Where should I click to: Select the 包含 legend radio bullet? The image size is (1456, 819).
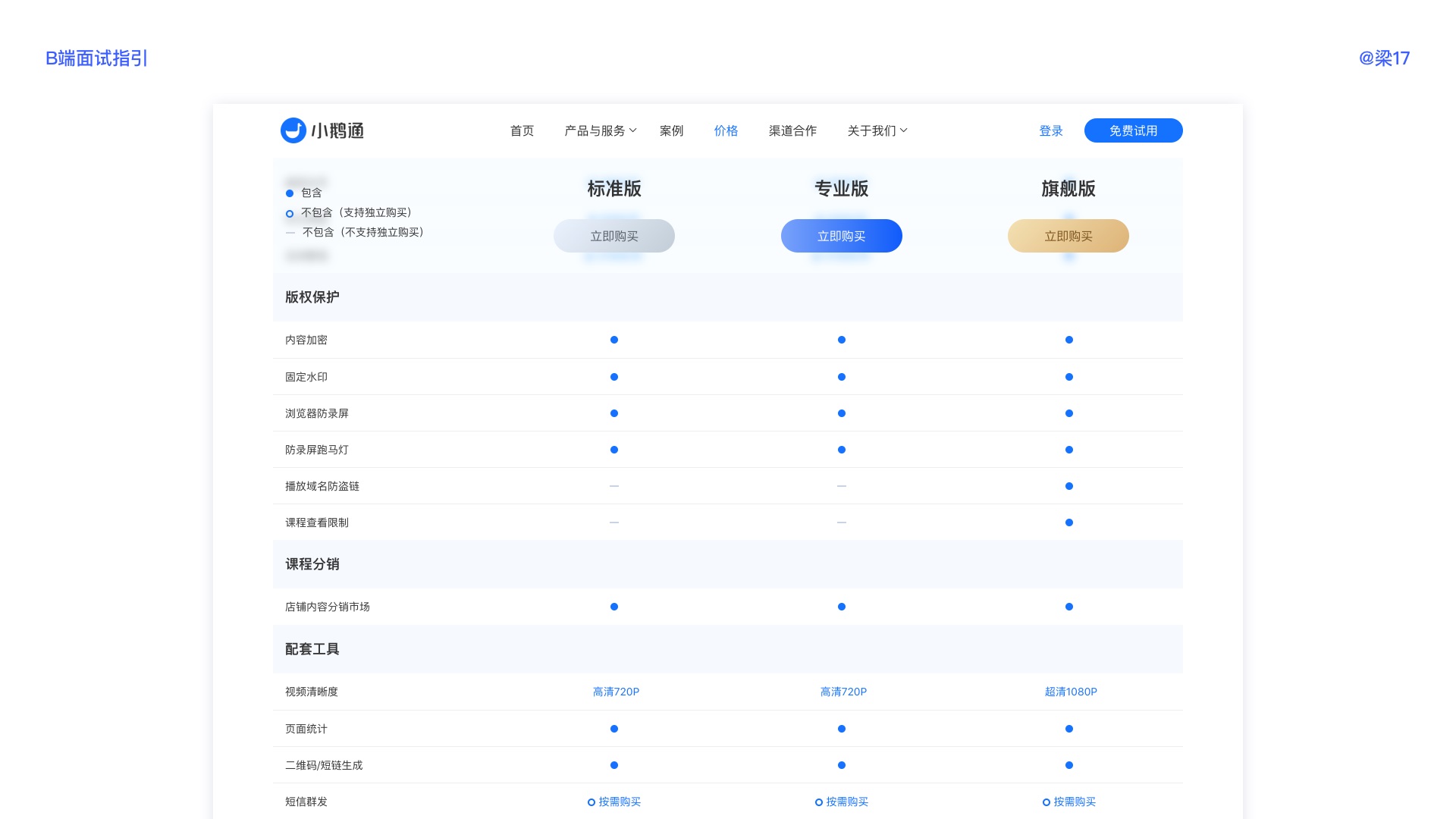(x=290, y=193)
